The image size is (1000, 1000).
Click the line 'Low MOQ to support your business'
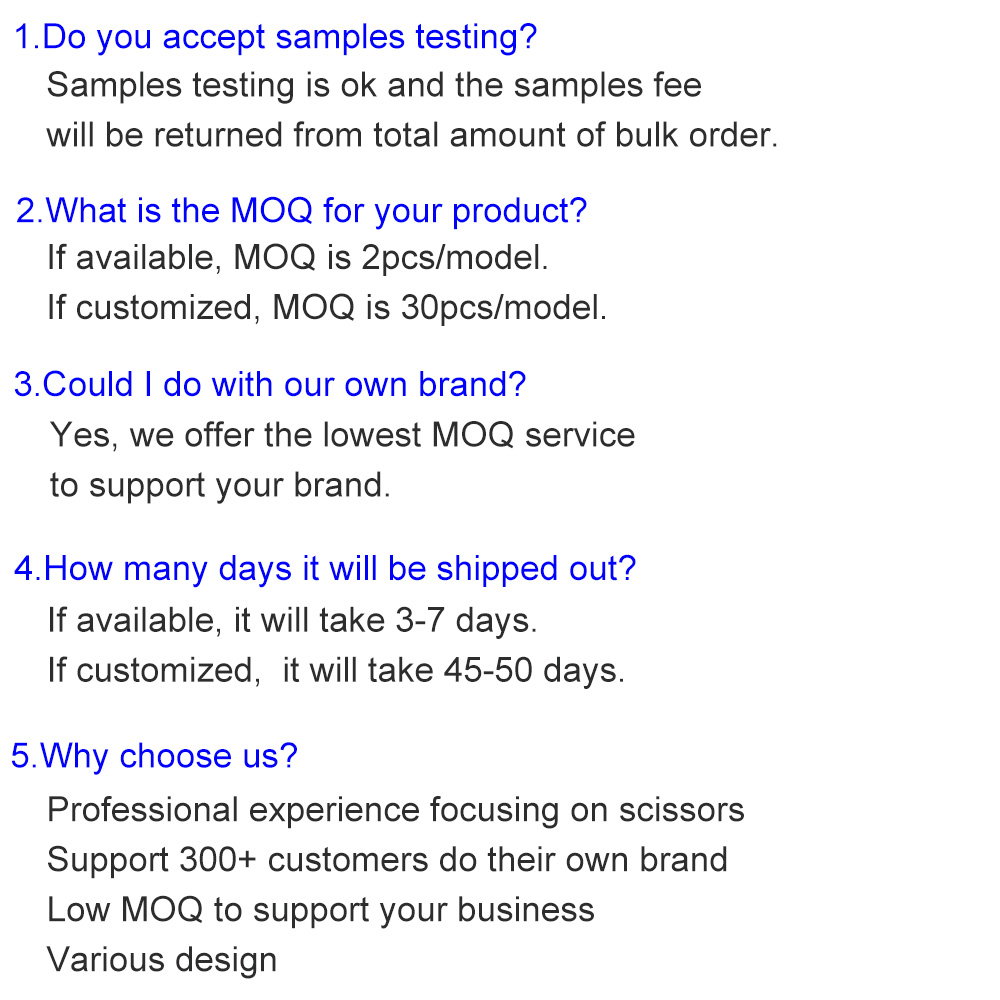[320, 909]
